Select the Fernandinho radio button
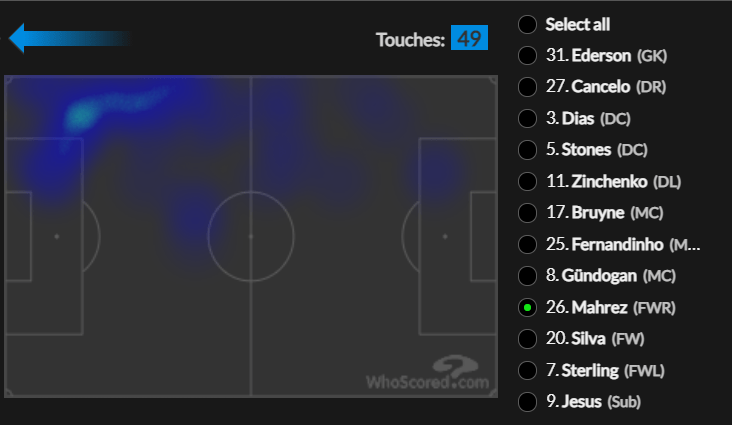Screen dimensions: 732x425 528,244
